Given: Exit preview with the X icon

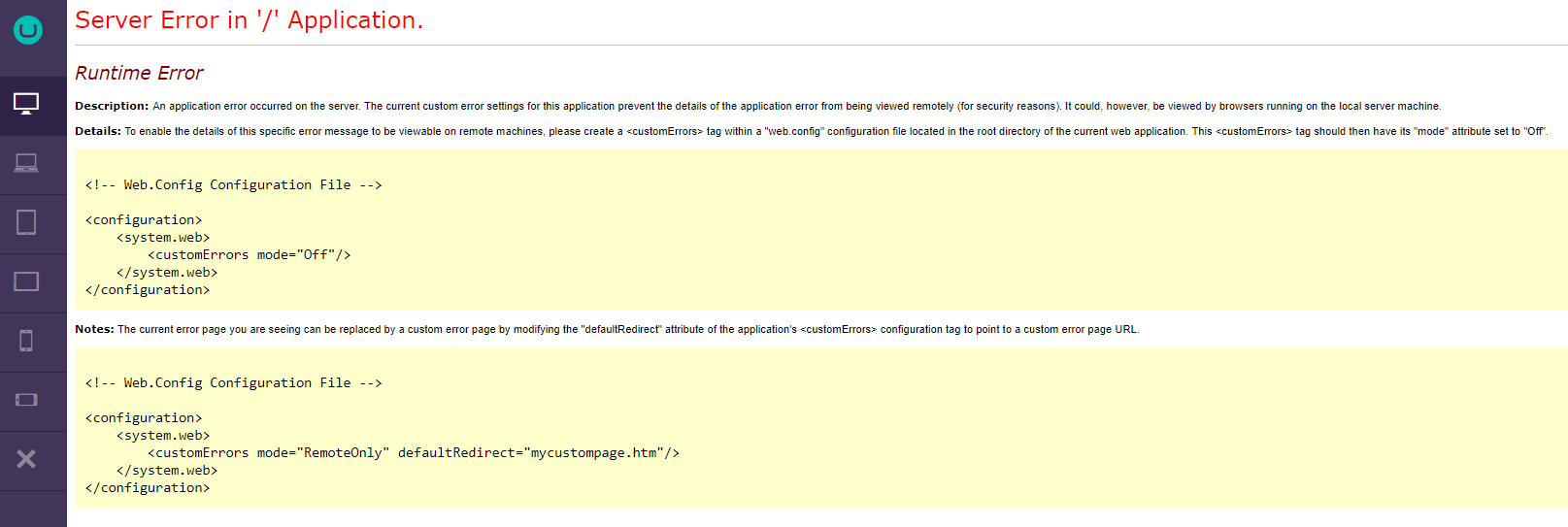Looking at the screenshot, I should click(26, 459).
